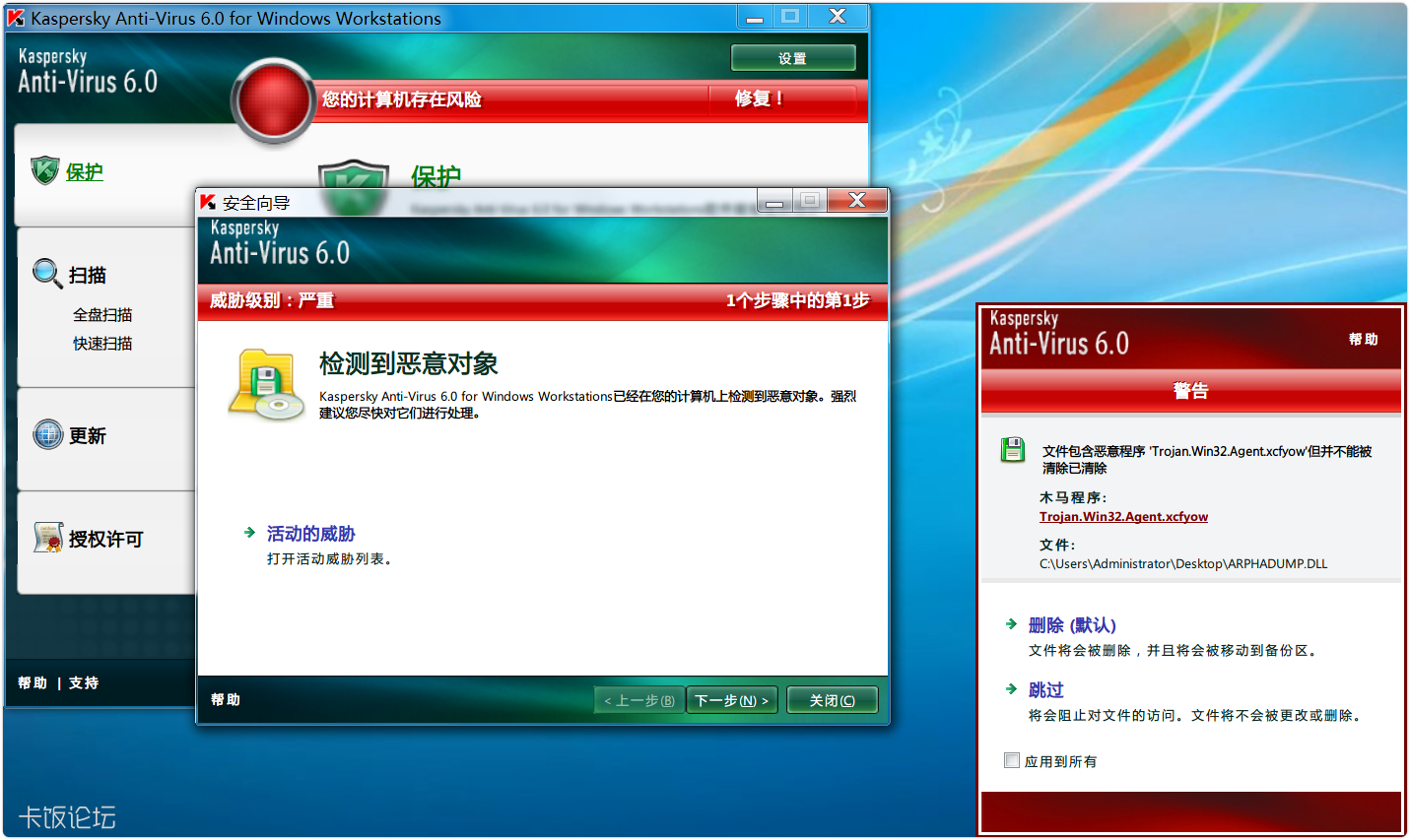The image size is (1410, 840).
Task: Minimize the main Kaspersky Anti-Virus window
Action: (x=755, y=17)
